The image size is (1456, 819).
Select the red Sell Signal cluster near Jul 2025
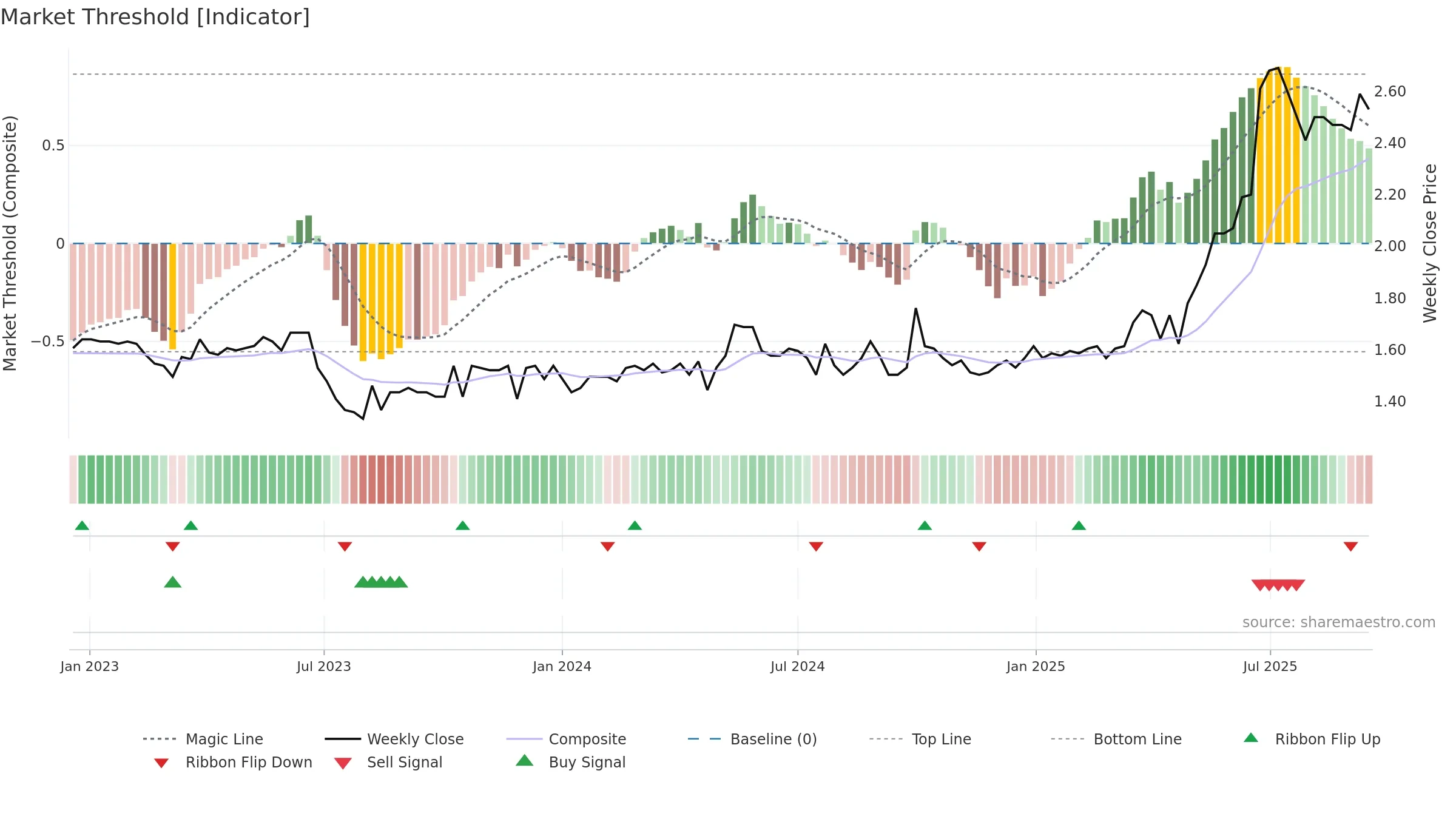click(1278, 585)
